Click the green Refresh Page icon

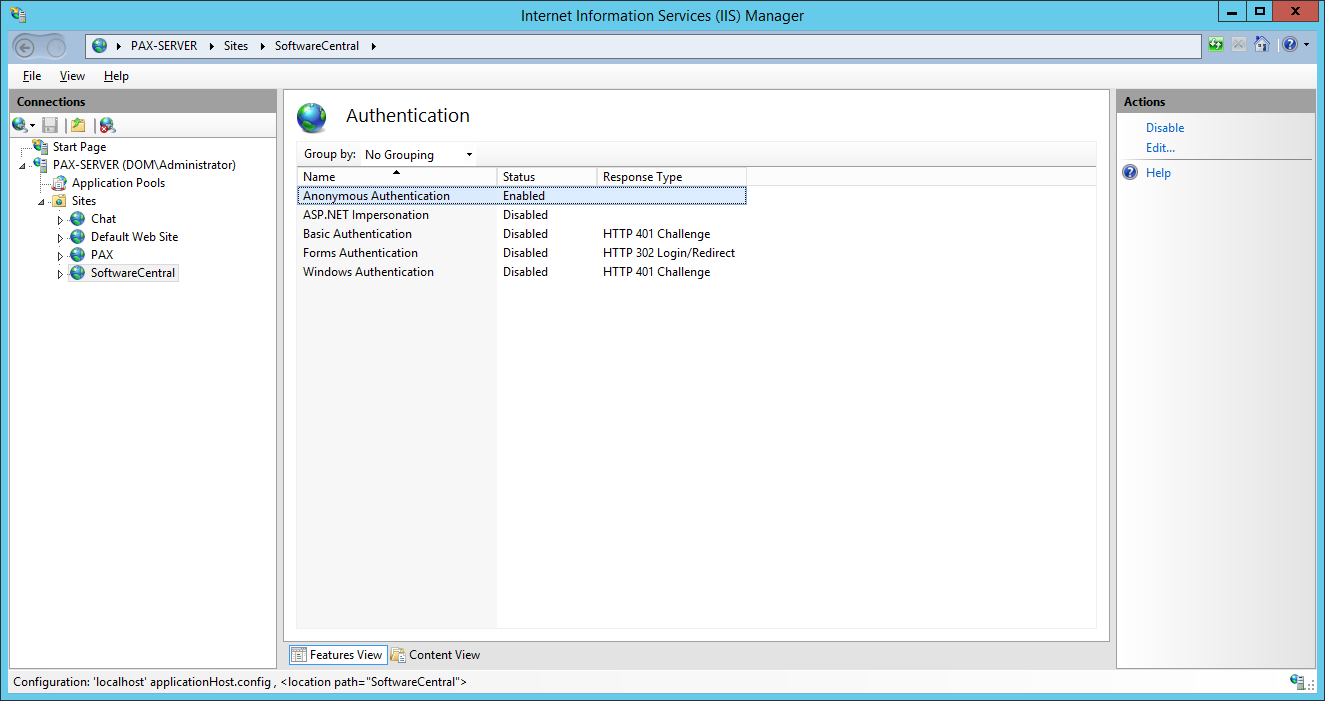[x=1216, y=45]
